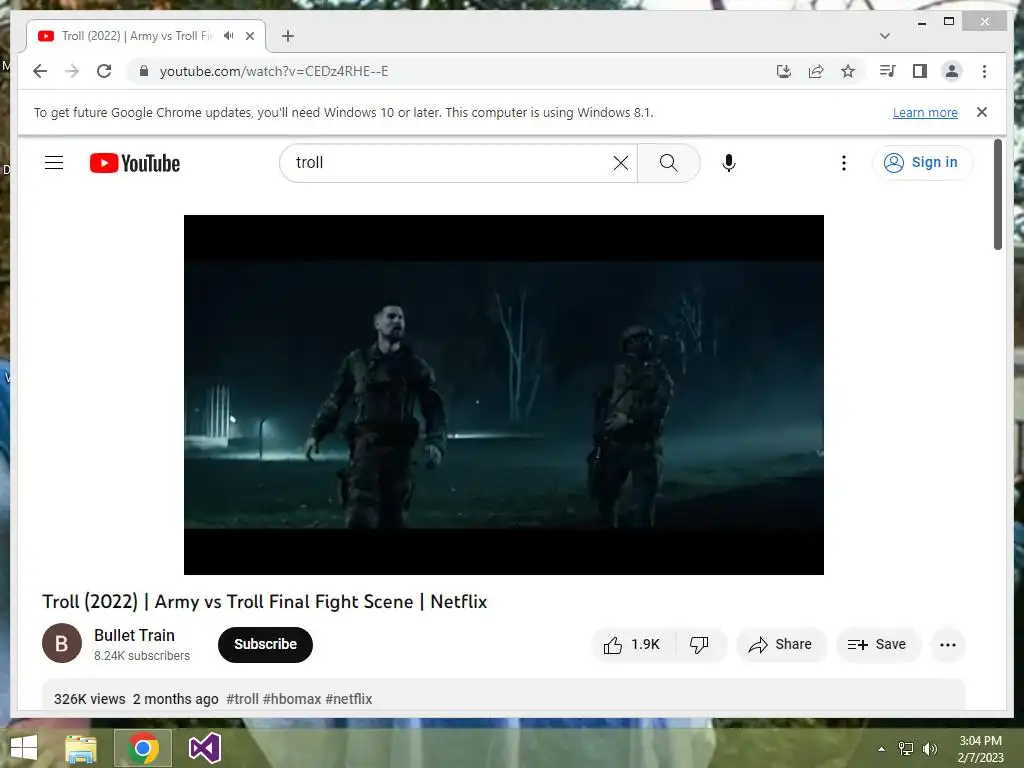Follow the Learn more link
Screen dimensions: 1024x768
coord(925,112)
